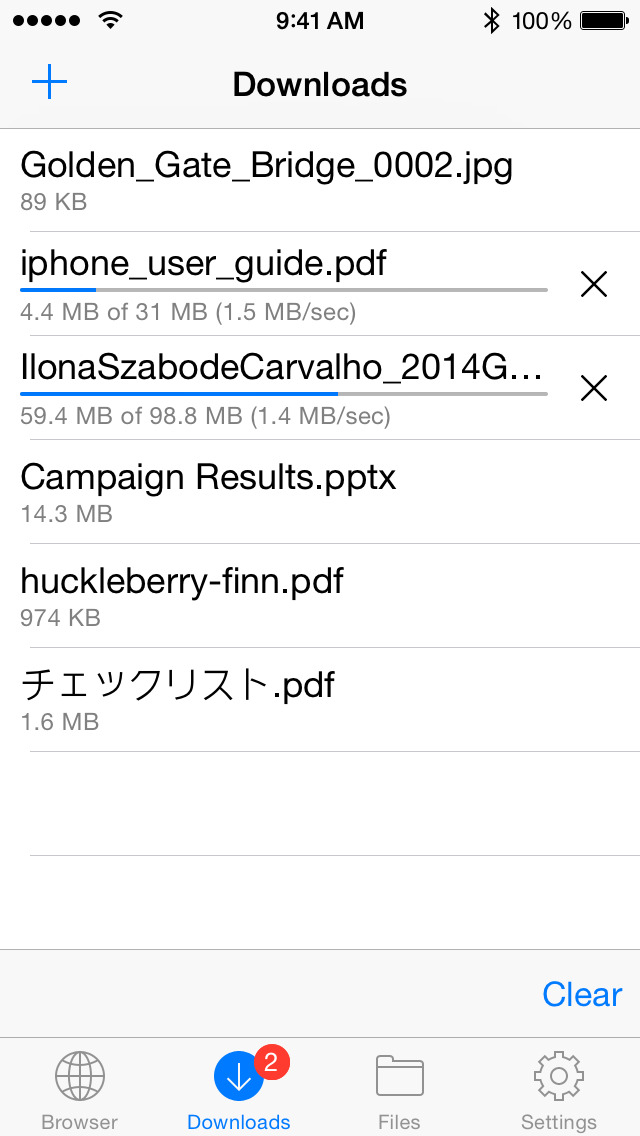Cancel the iphone_user_guide.pdf download
This screenshot has width=640, height=1136.
click(594, 284)
